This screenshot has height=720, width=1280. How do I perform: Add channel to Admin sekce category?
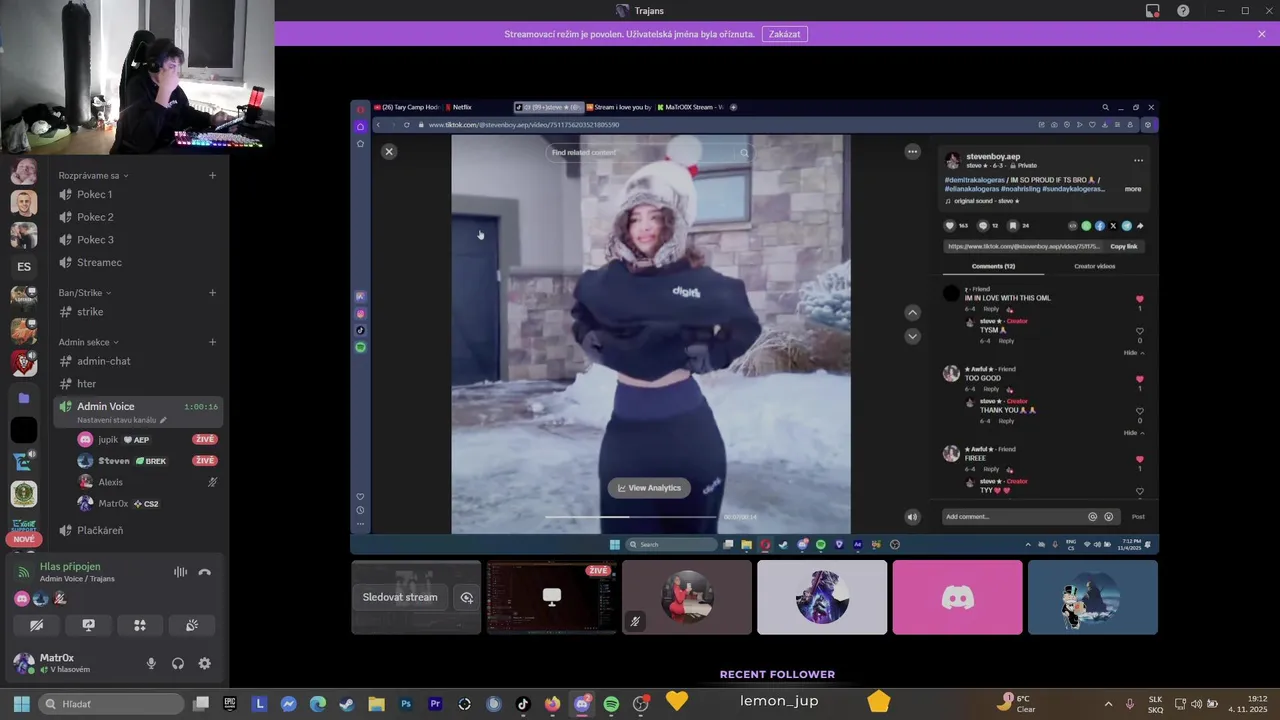coord(212,342)
